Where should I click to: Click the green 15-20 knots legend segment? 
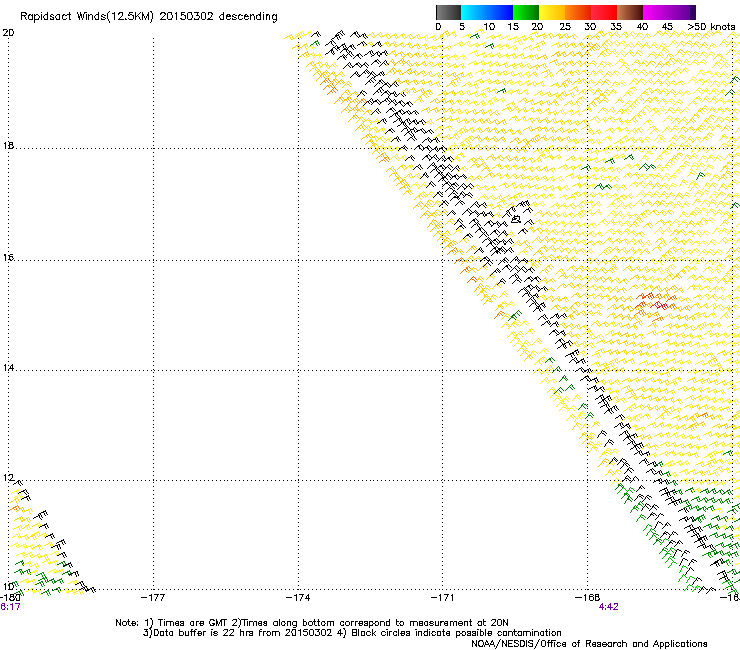(x=526, y=12)
